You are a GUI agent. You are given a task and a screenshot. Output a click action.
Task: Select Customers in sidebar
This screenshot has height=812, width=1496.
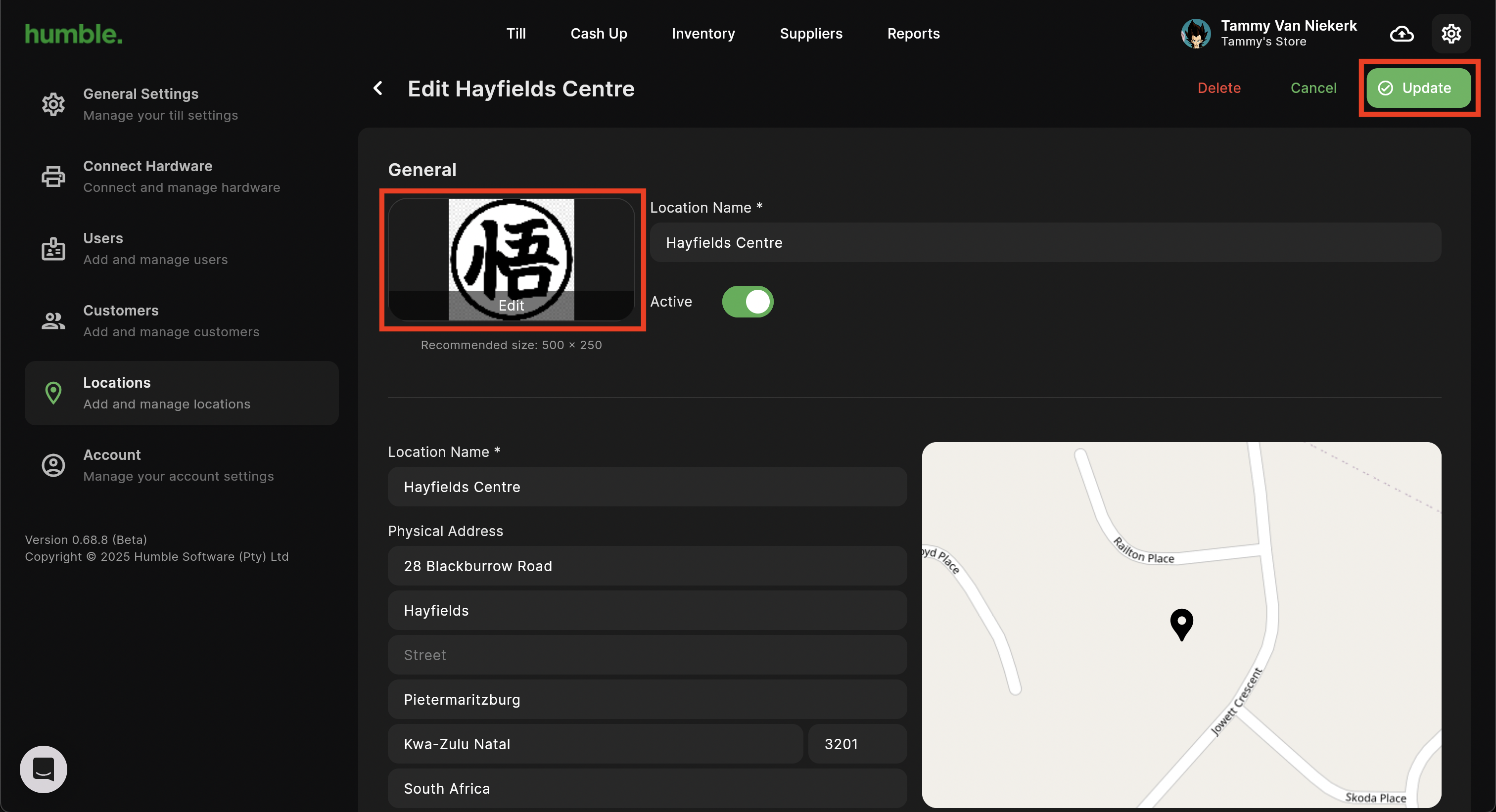click(181, 321)
